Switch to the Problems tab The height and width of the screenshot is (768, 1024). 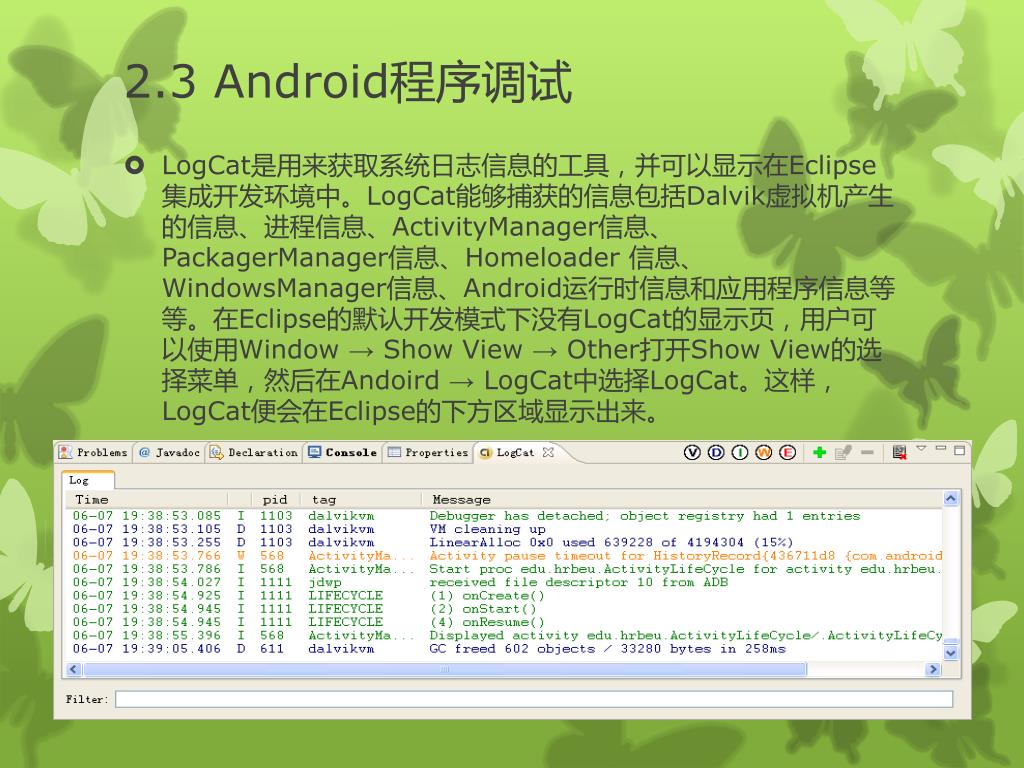[93, 452]
